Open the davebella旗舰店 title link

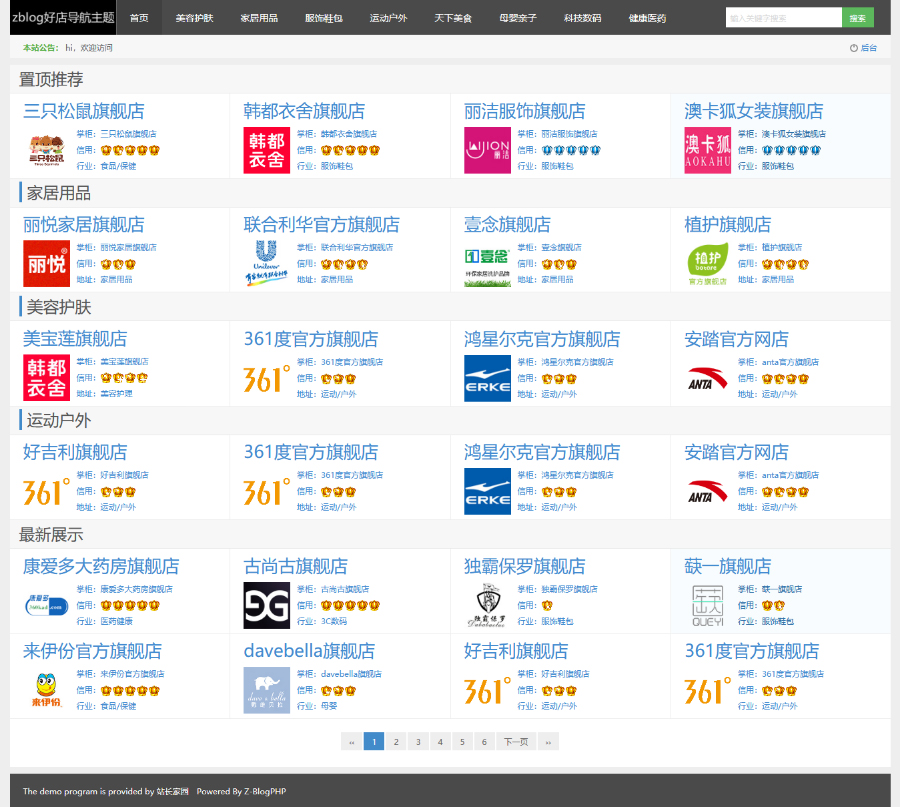(x=309, y=651)
